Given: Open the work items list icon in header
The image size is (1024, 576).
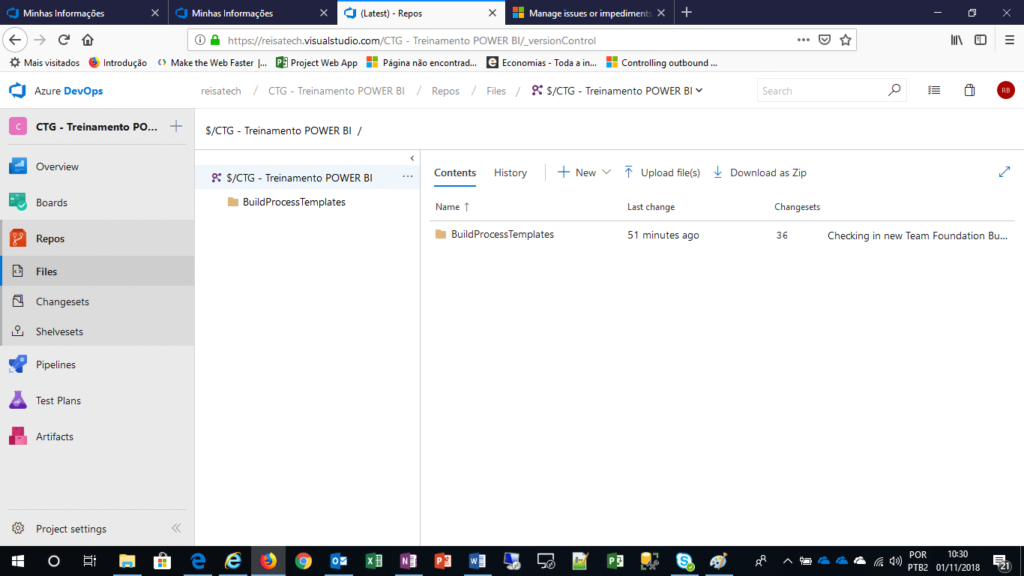Looking at the screenshot, I should coord(934,90).
